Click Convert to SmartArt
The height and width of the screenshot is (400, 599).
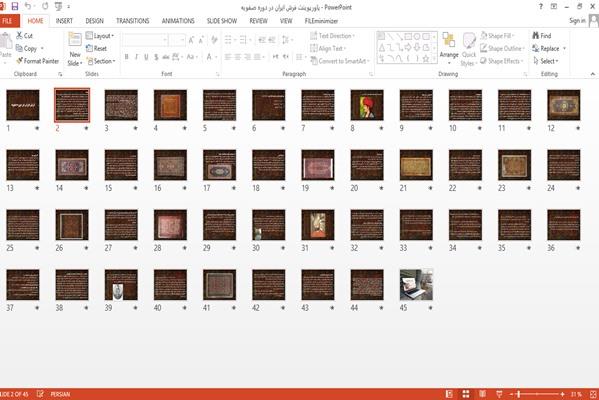click(340, 61)
